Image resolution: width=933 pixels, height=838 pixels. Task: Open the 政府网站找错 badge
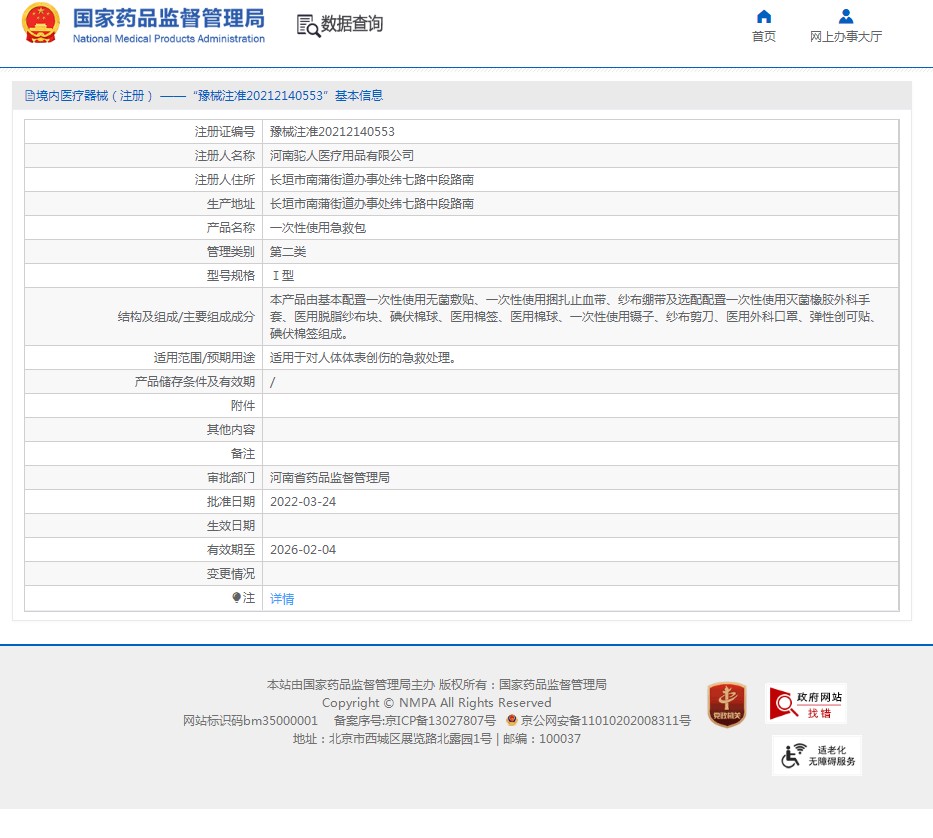806,703
